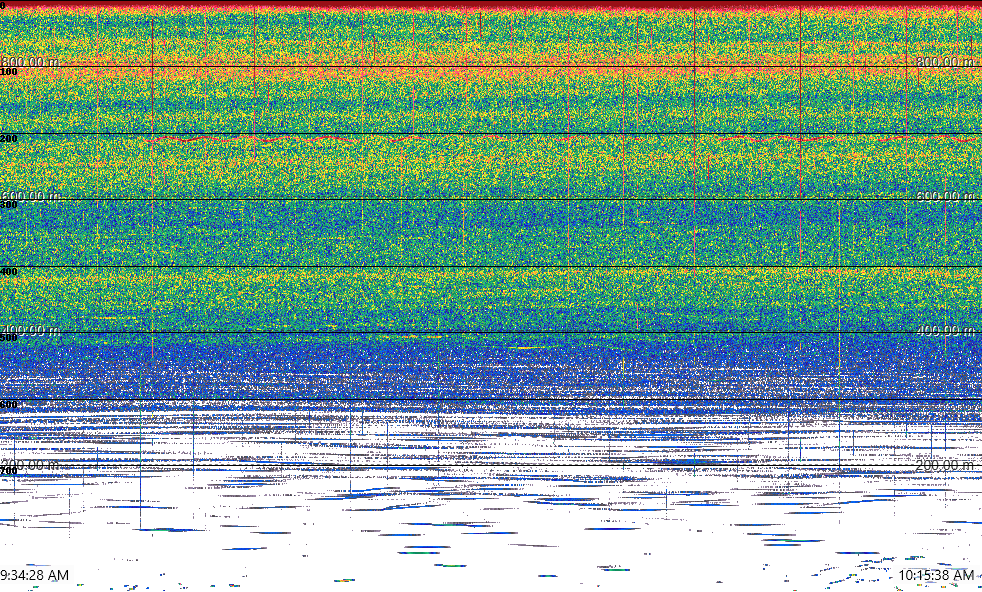Viewport: 982px width, 592px height.
Task: Click the 10:15:38 AM end timestamp
Action: tap(936, 575)
